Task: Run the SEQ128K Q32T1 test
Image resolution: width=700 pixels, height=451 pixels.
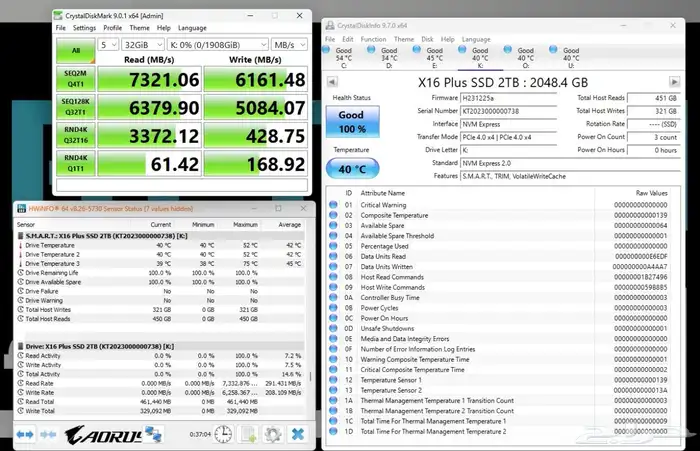Action: tap(76, 107)
